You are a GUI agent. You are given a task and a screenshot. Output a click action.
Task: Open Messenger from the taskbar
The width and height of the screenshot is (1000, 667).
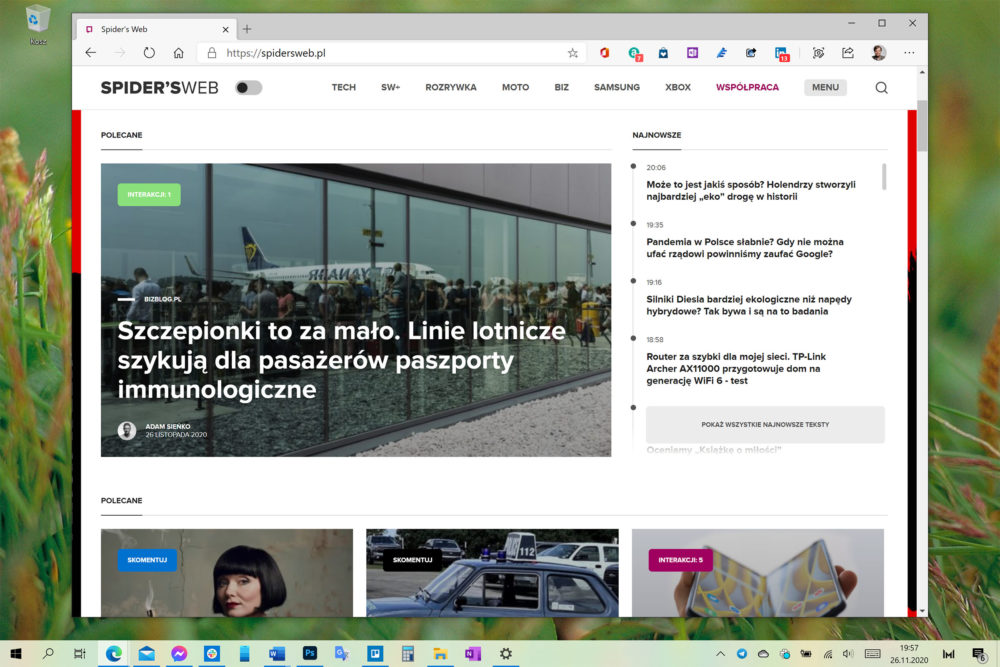click(x=179, y=654)
